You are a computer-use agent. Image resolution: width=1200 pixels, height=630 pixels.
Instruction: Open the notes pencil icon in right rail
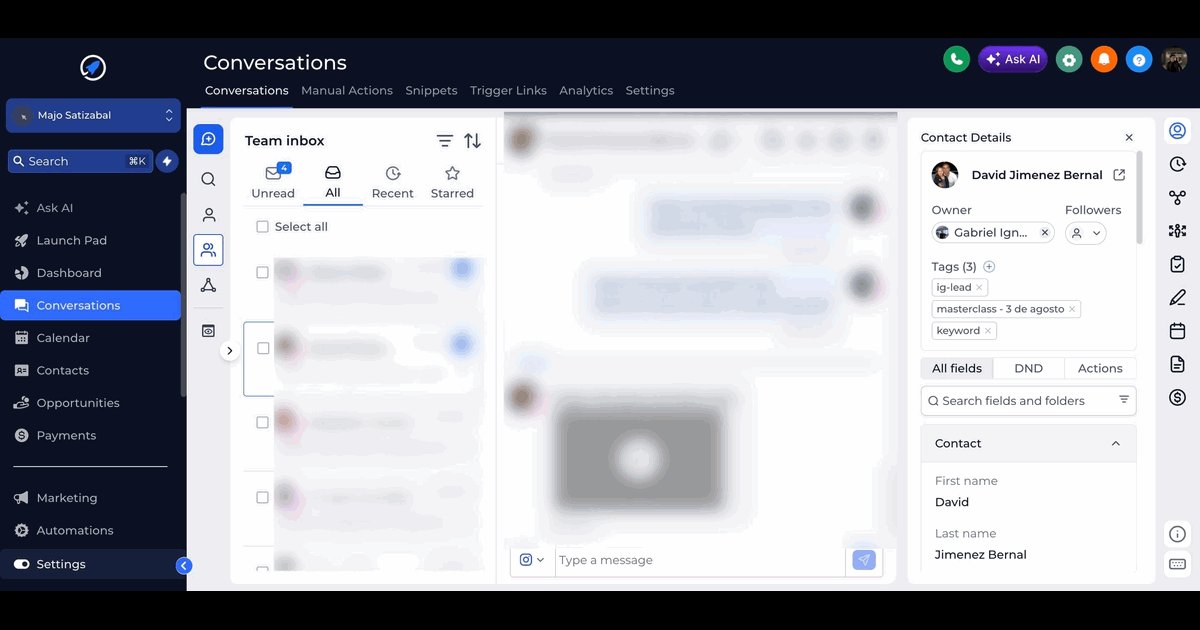[x=1177, y=298]
